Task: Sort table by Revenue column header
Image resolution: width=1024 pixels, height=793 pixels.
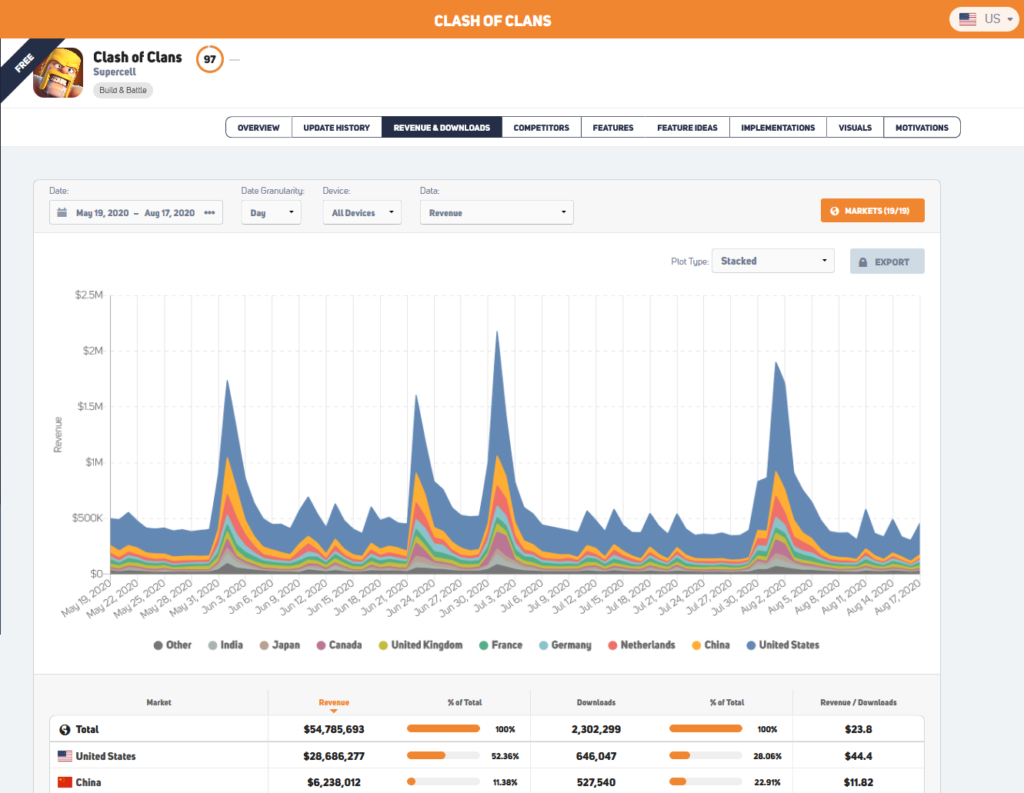Action: tap(334, 703)
